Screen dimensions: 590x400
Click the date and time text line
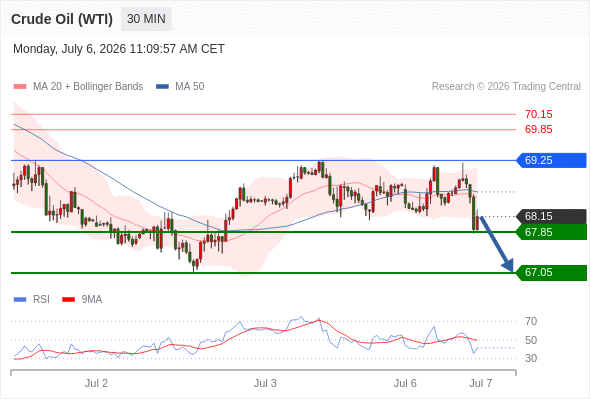pyautogui.click(x=119, y=49)
